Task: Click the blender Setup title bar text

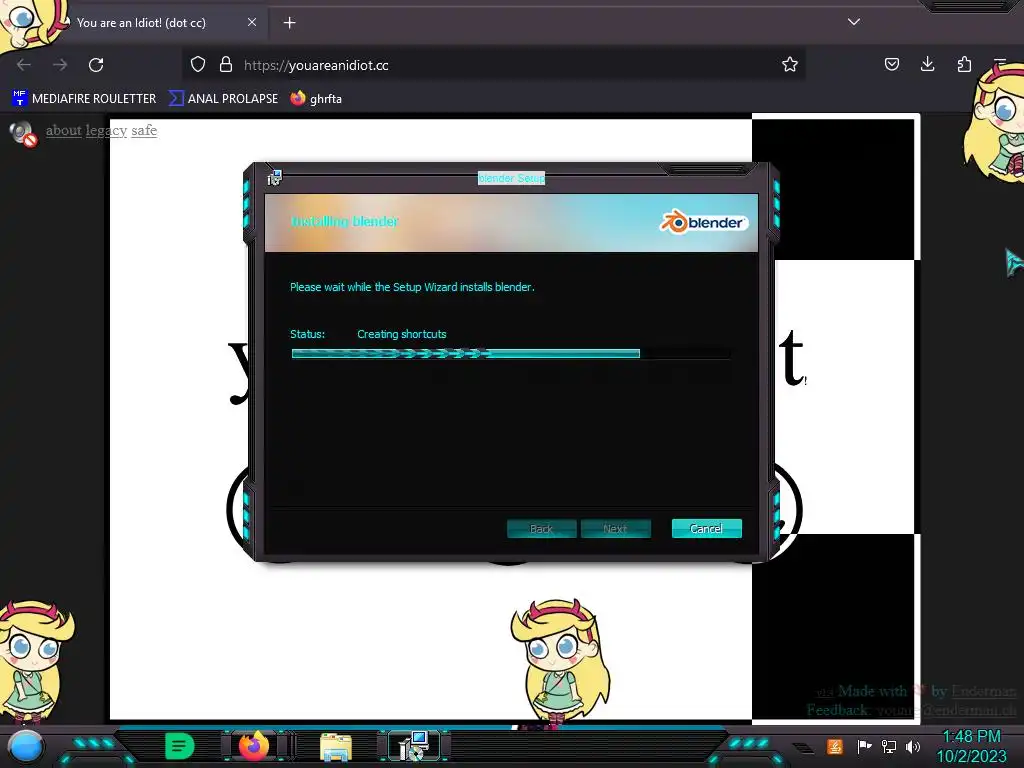Action: coord(511,178)
